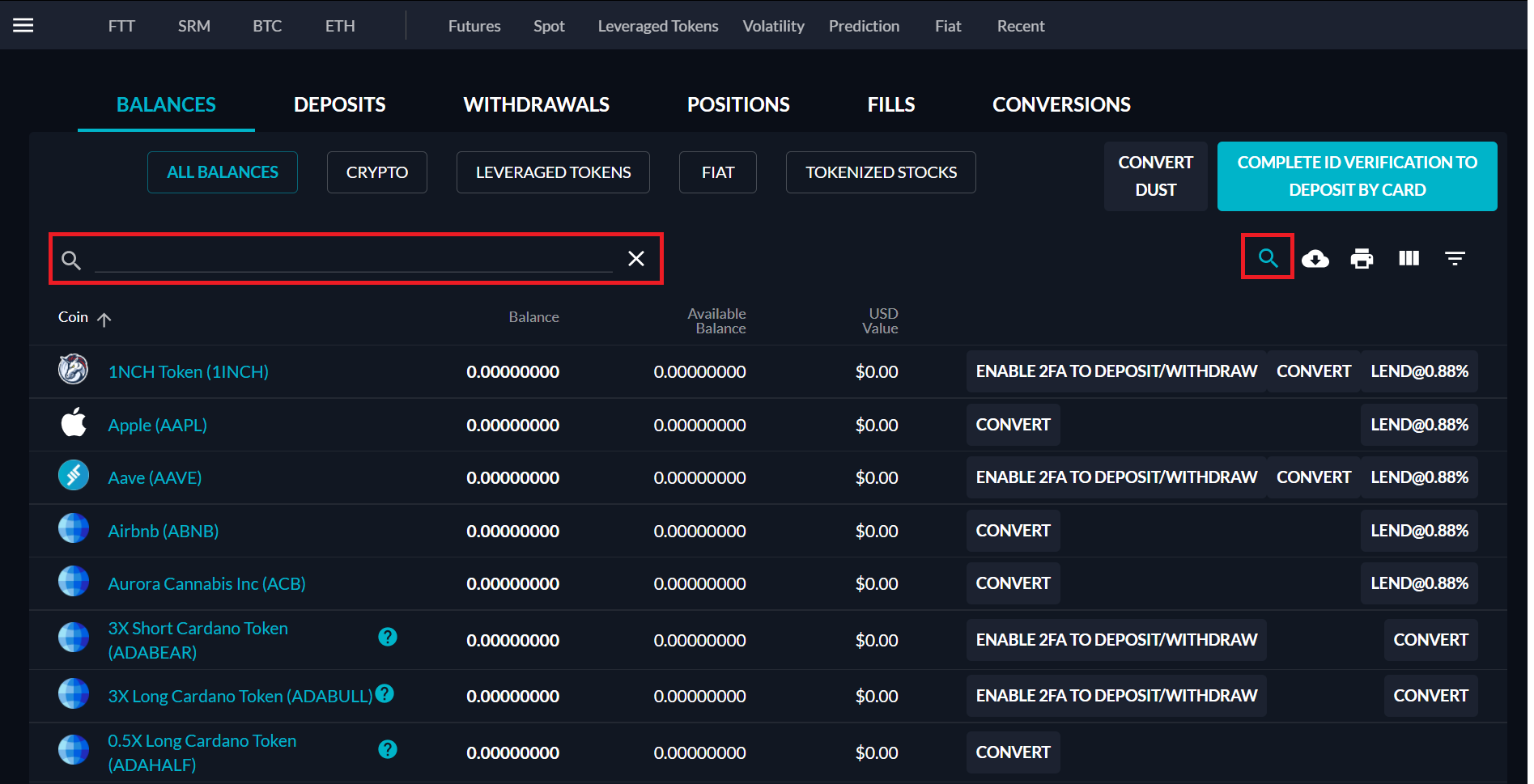This screenshot has height=784, width=1534.
Task: Select the Fiat balance filter
Action: point(717,172)
